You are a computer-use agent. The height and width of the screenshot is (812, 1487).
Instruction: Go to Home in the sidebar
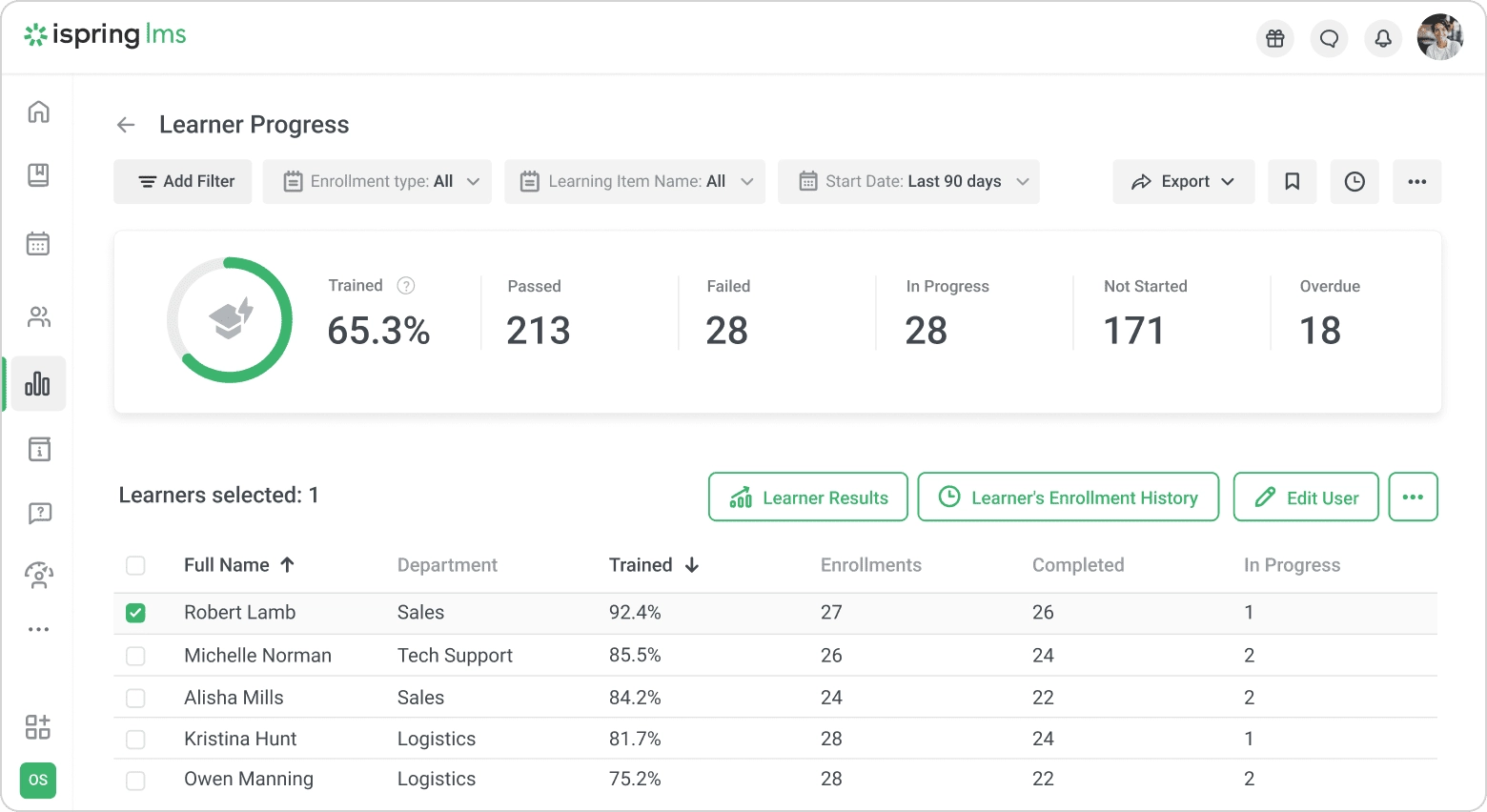[38, 112]
